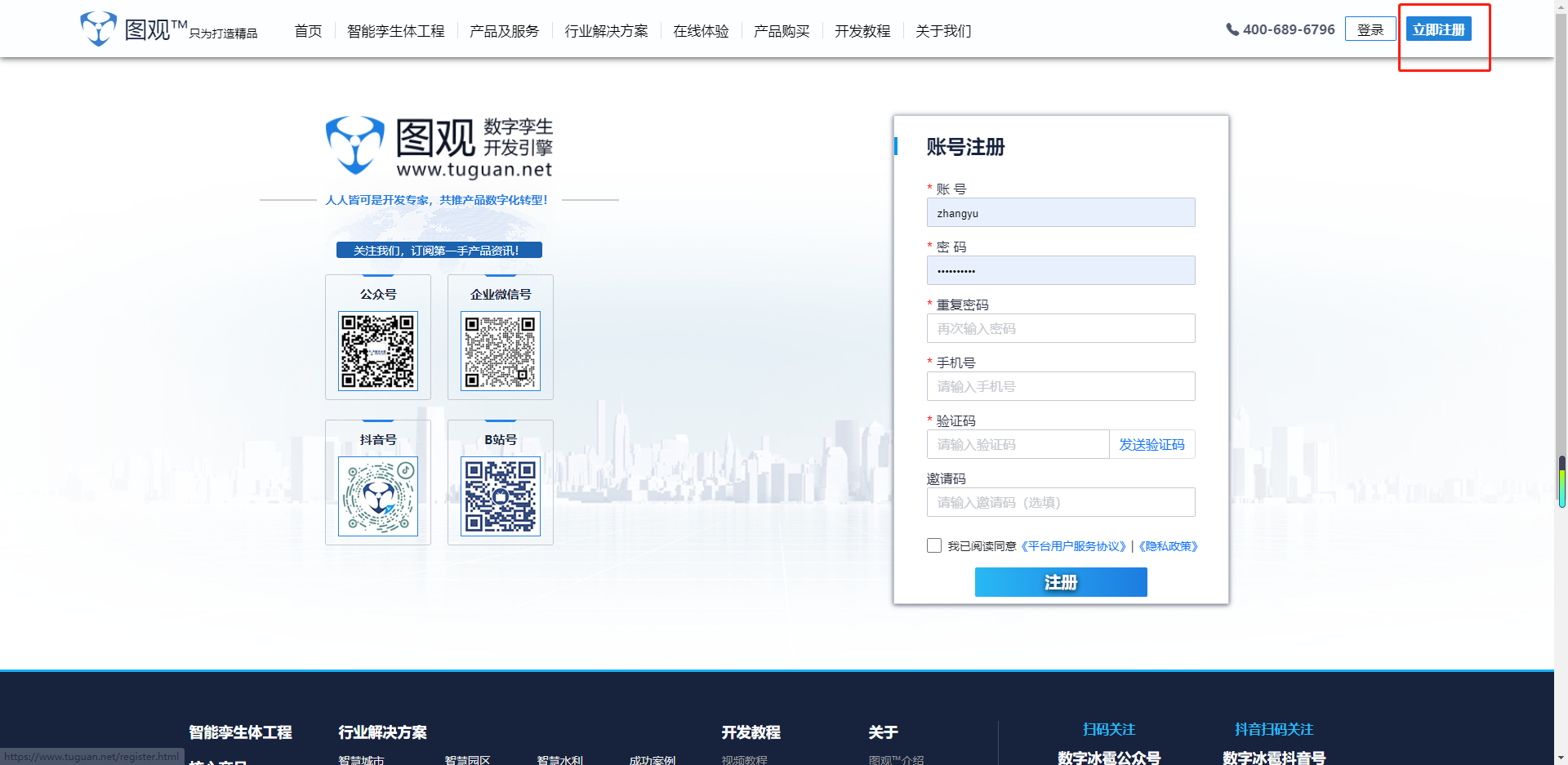Click the B站号 QR code
1568x765 pixels.
point(501,496)
